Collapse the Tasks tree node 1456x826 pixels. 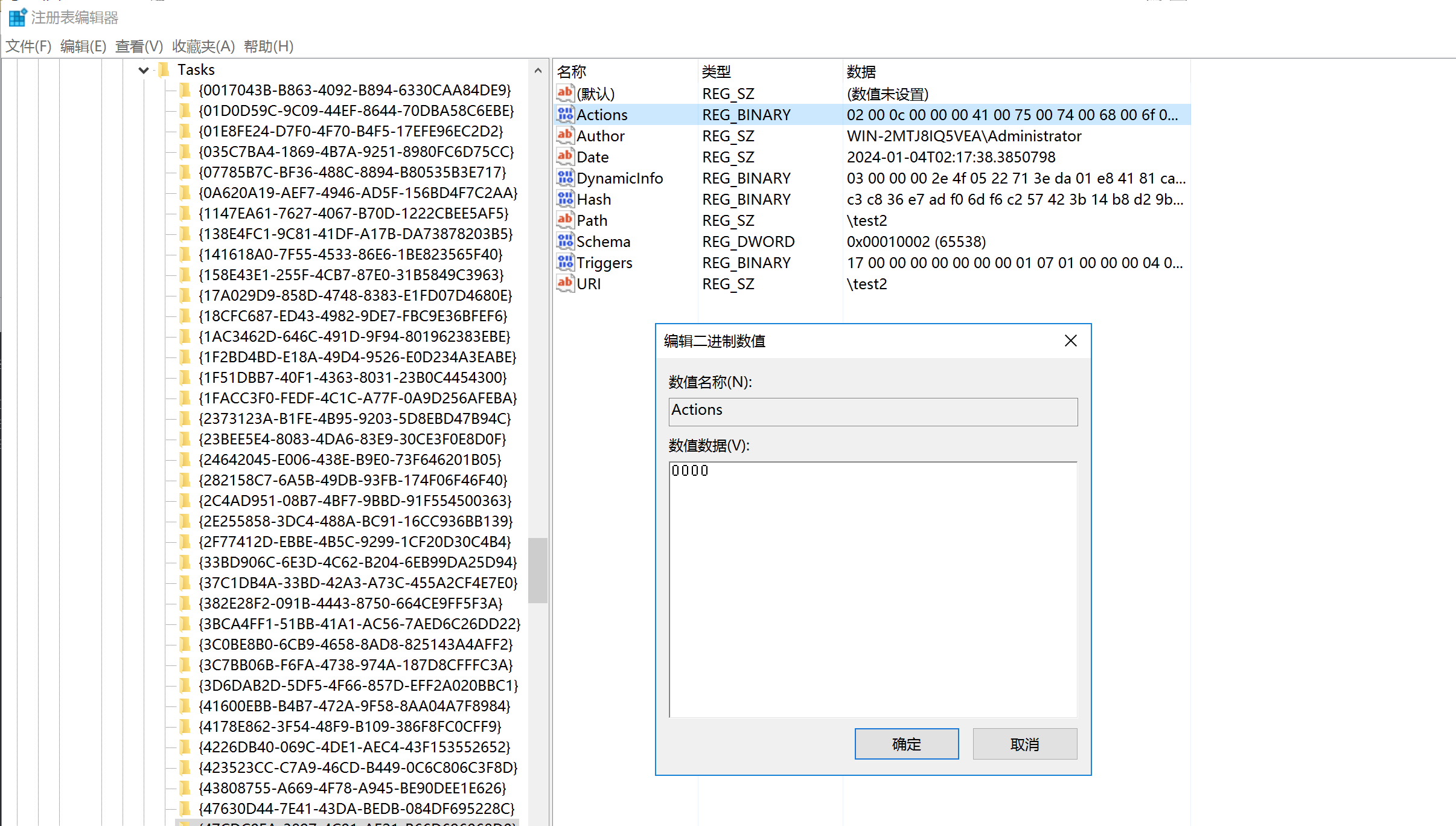(144, 70)
